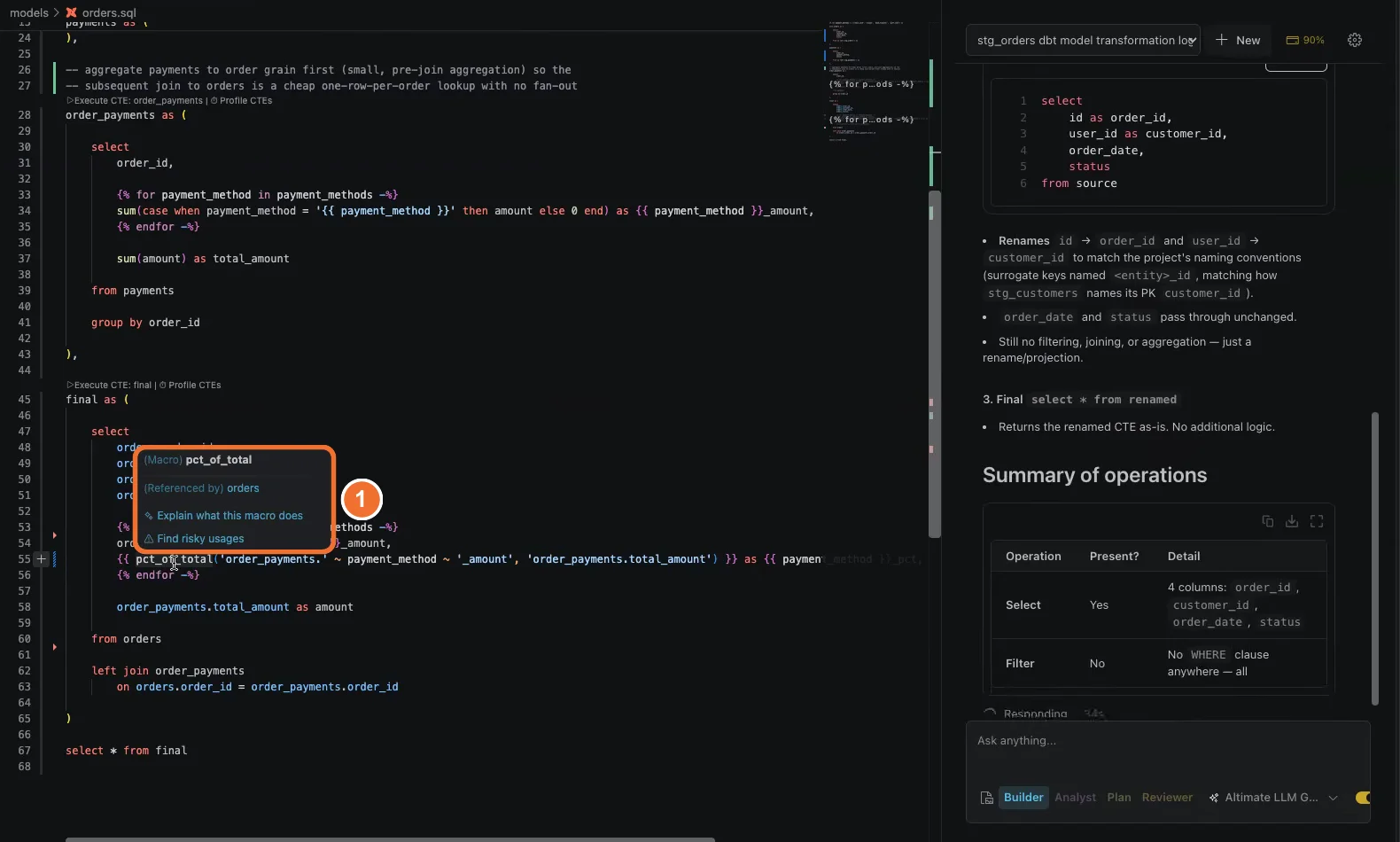This screenshot has width=1400, height=842.
Task: Click Profile CTEs above order_payments CTE
Action: tap(242, 101)
